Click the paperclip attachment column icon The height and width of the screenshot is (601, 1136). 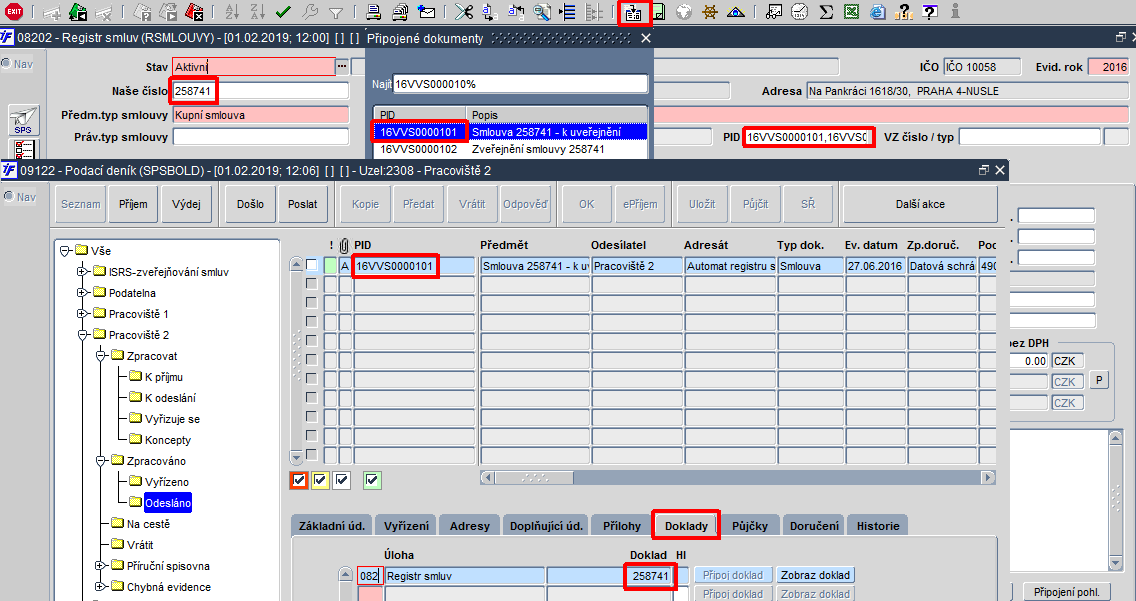345,245
